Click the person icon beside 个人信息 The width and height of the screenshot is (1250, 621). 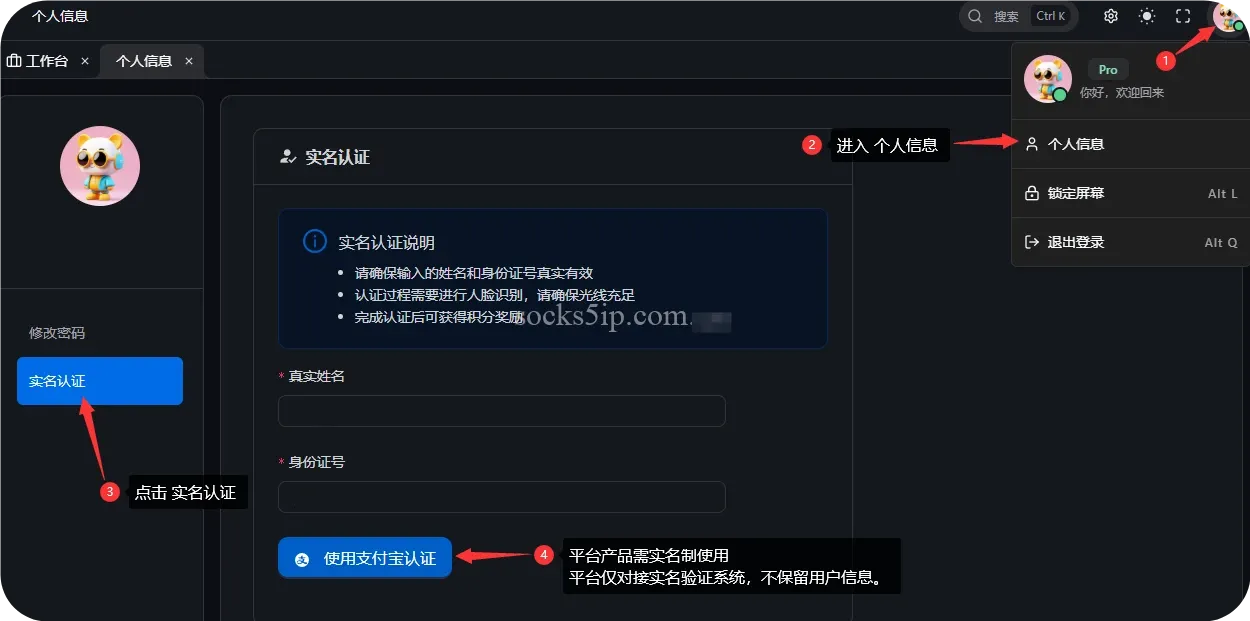coord(1032,144)
